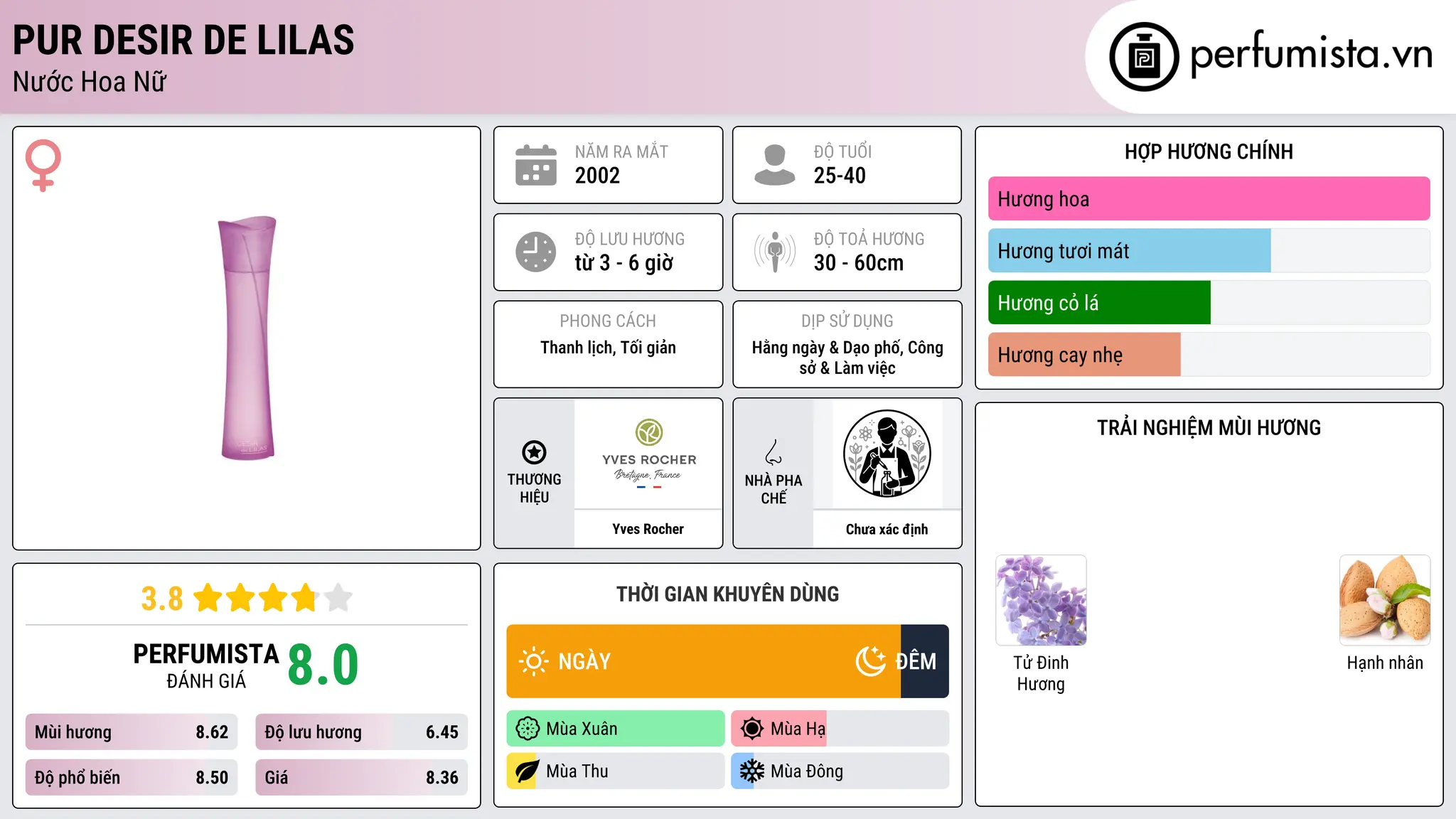
Task: Click the Thời gian khuyên dùng heading
Action: [x=728, y=594]
